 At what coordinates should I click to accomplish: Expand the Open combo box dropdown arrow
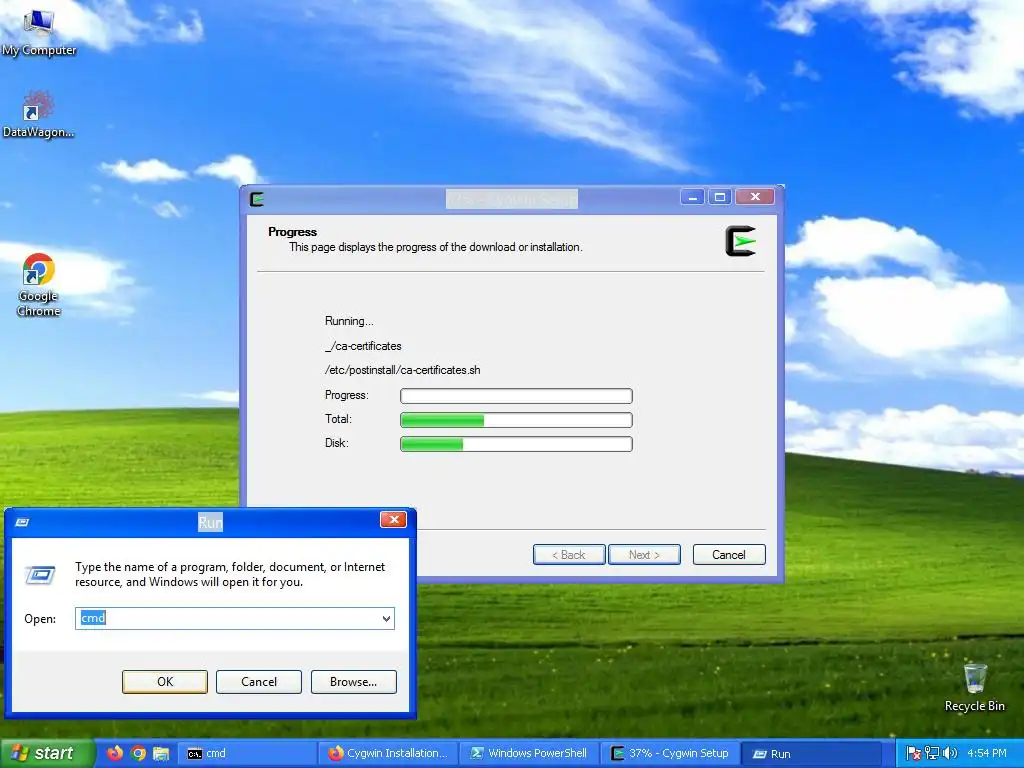pos(387,618)
